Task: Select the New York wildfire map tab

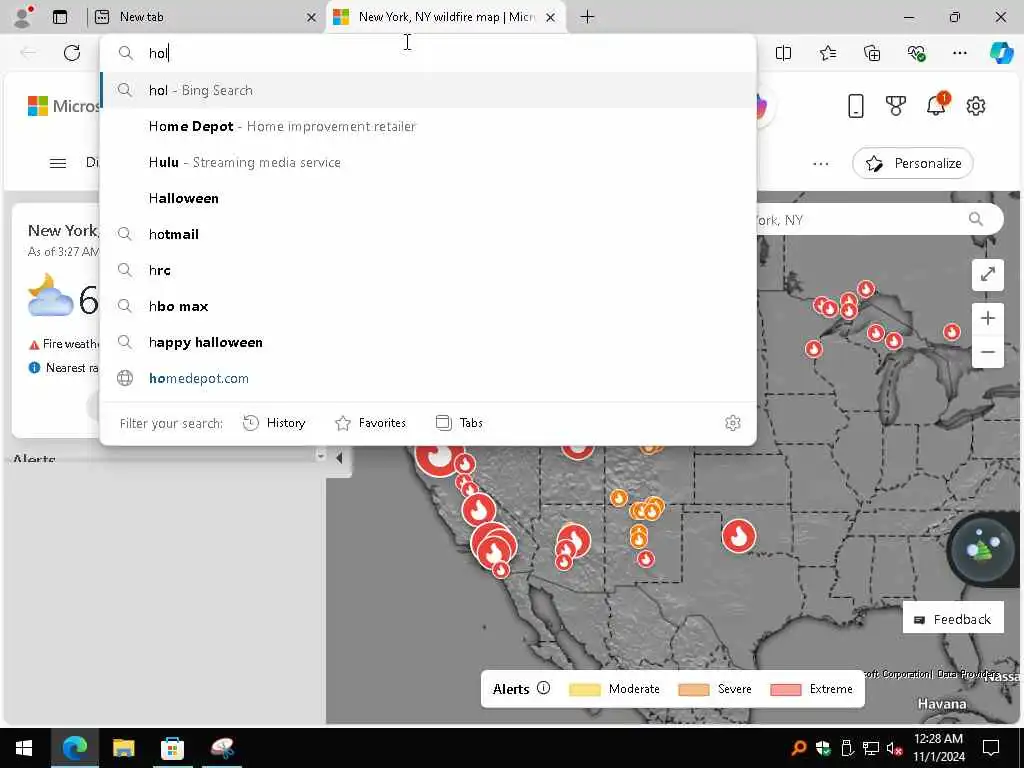Action: click(x=446, y=17)
